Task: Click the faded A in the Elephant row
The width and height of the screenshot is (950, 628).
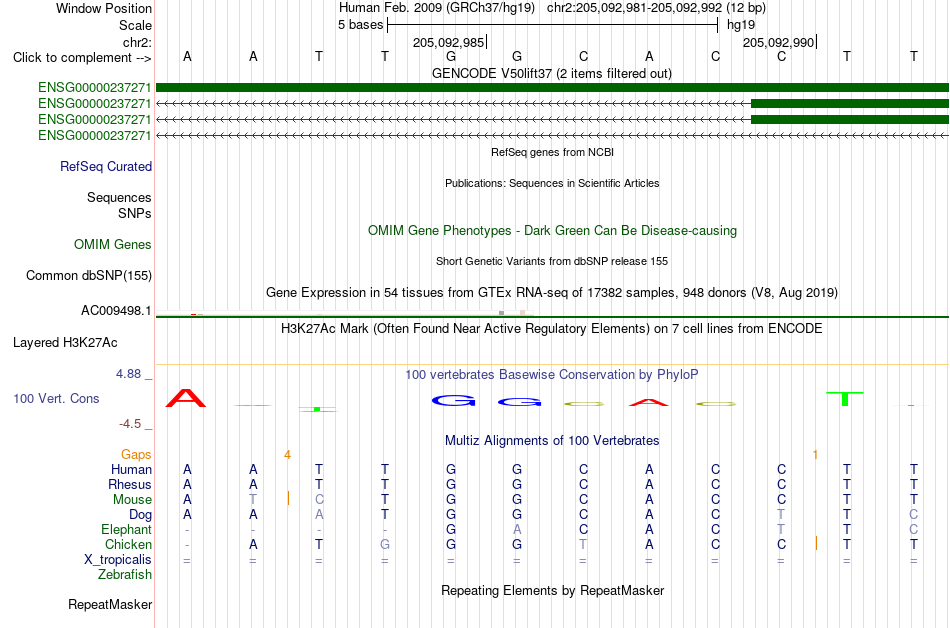Action: point(517,529)
